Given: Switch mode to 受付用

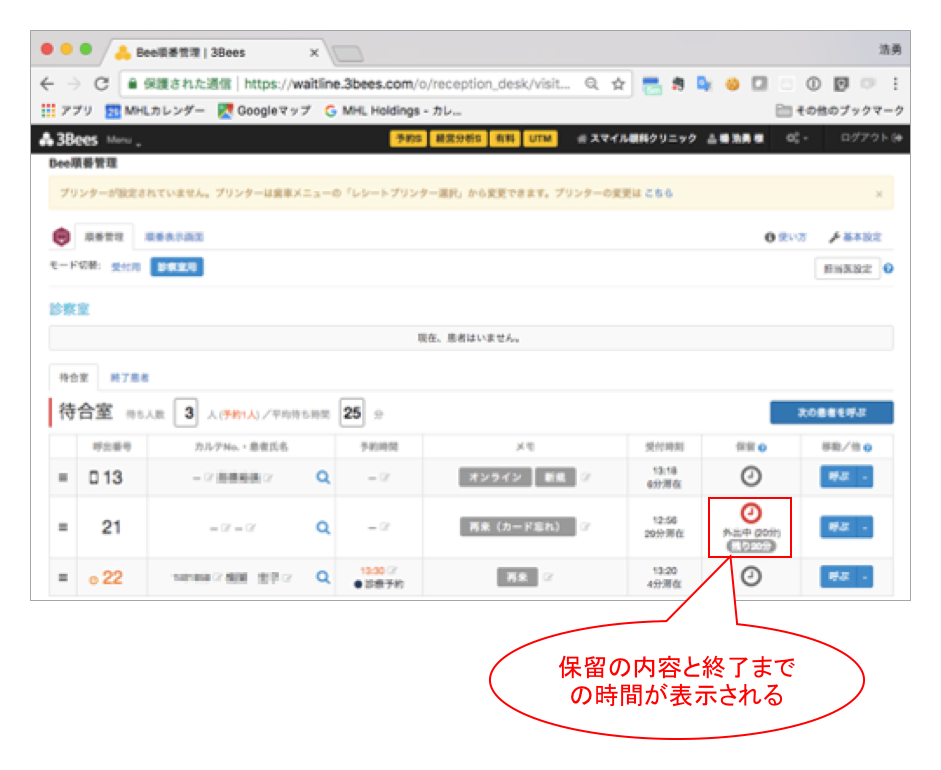Looking at the screenshot, I should [x=125, y=266].
